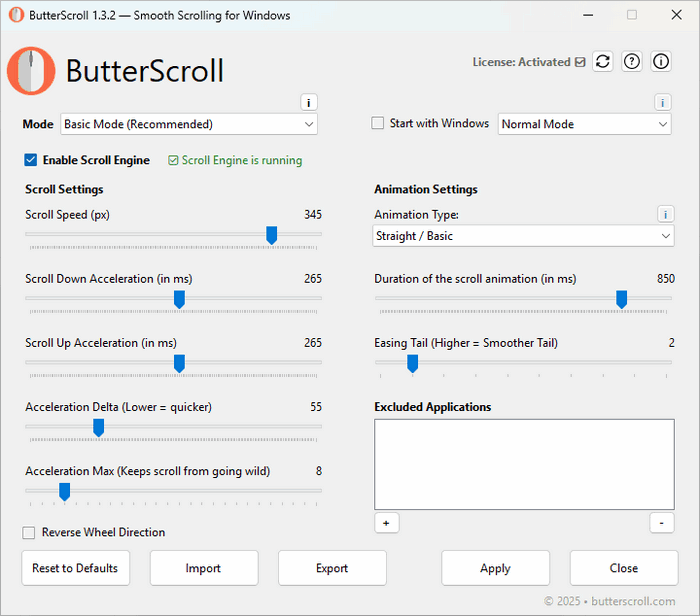
Task: Click the info button beside Animation Type
Action: click(x=666, y=214)
